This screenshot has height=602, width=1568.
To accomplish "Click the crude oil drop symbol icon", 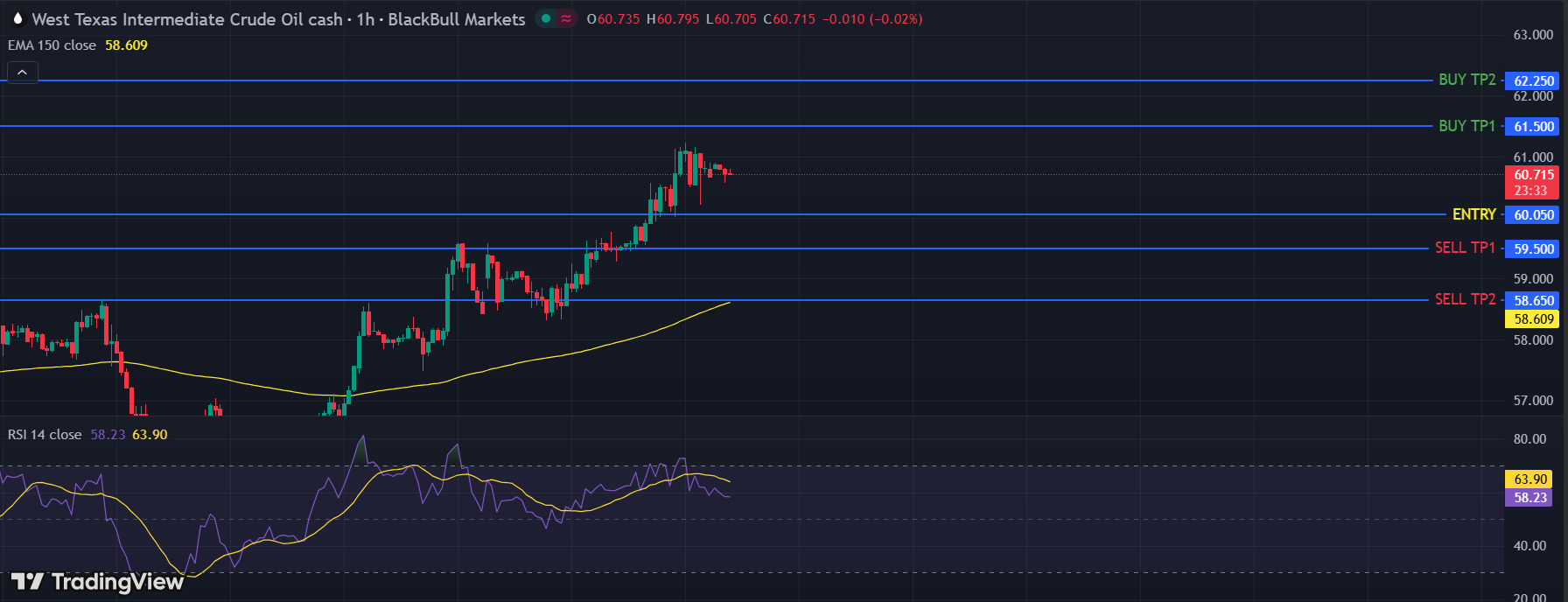I will (17, 18).
